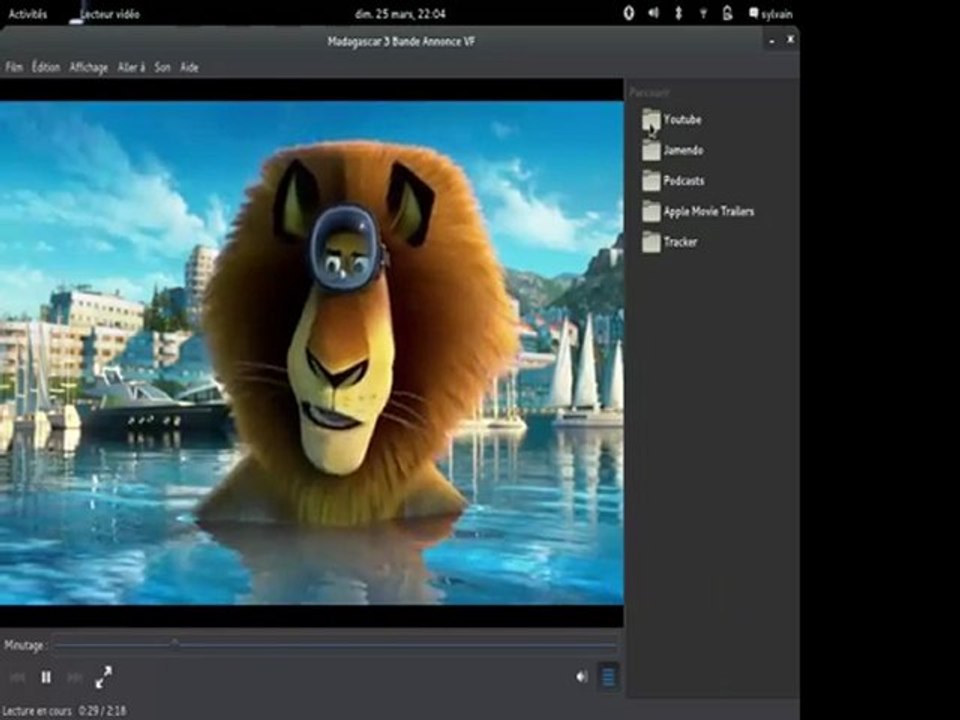Open the clock and calendar dropdown
The image size is (960, 720).
(x=400, y=13)
